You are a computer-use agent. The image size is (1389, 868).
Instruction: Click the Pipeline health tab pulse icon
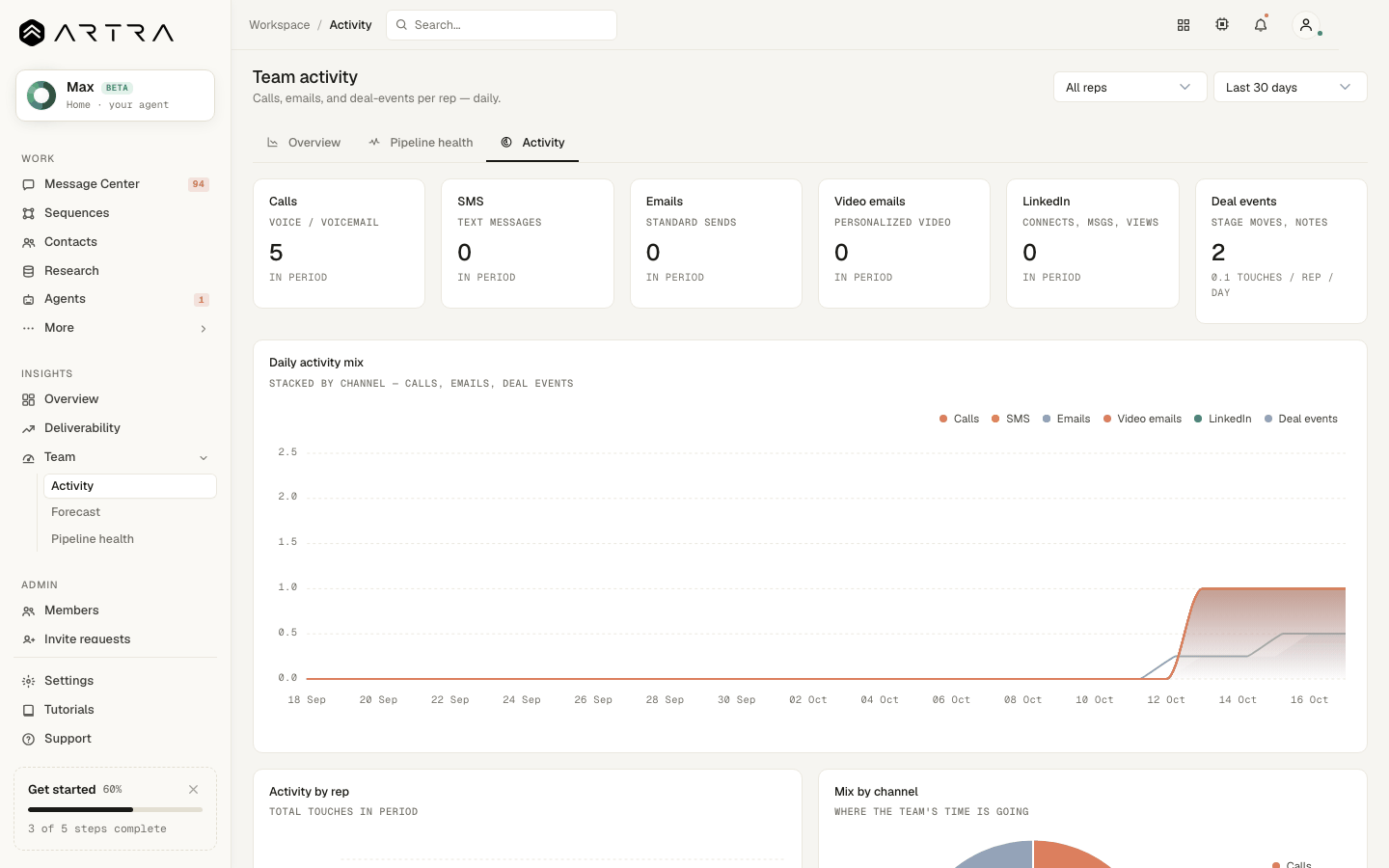[x=374, y=143]
